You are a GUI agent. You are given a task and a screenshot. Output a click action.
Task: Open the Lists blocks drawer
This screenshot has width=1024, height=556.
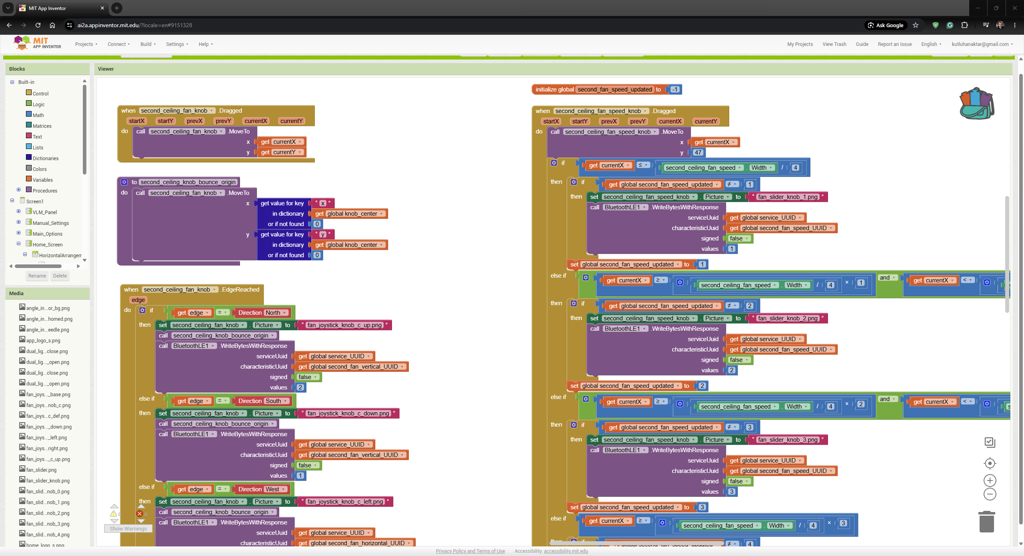pos(35,147)
